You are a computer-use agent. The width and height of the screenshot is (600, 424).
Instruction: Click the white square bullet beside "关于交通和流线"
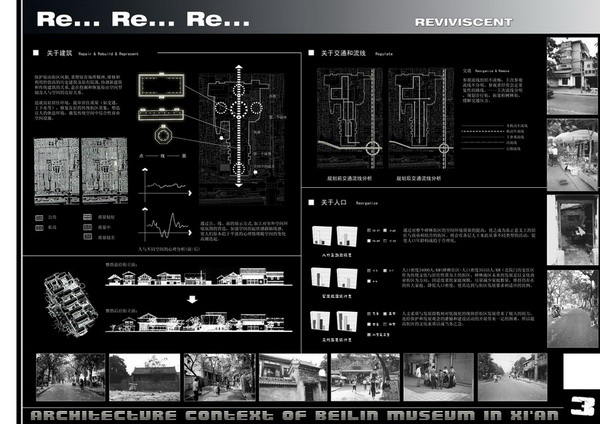pyautogui.click(x=311, y=53)
